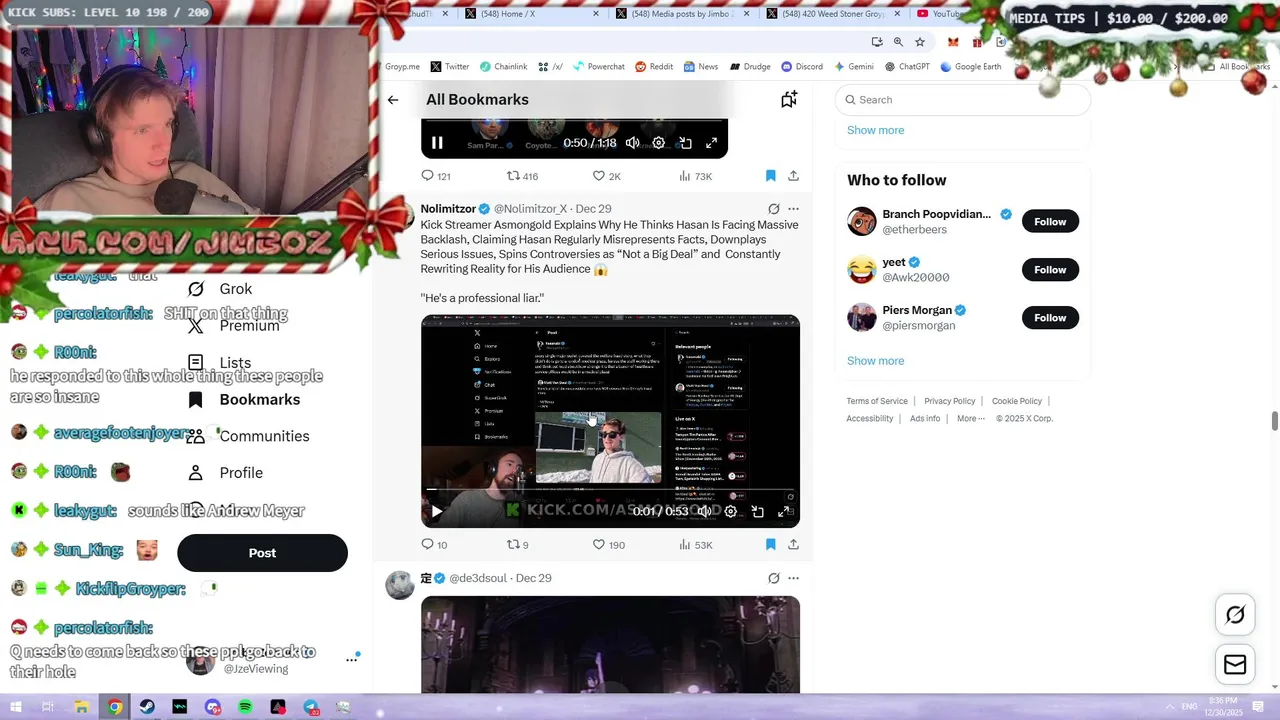Open the floating Grok button

[1235, 615]
